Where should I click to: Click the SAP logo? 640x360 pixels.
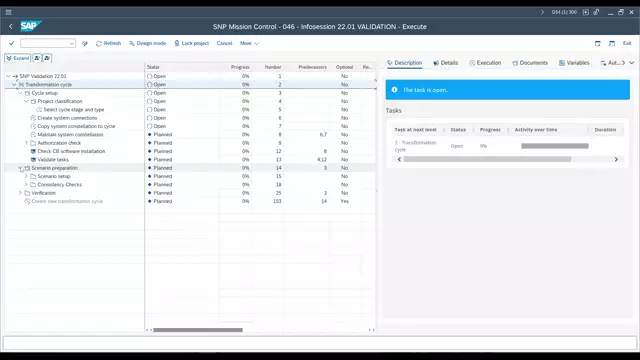(31, 26)
